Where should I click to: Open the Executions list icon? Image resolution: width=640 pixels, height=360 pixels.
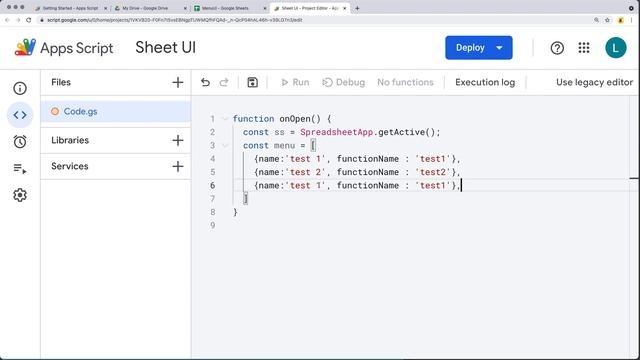20,168
